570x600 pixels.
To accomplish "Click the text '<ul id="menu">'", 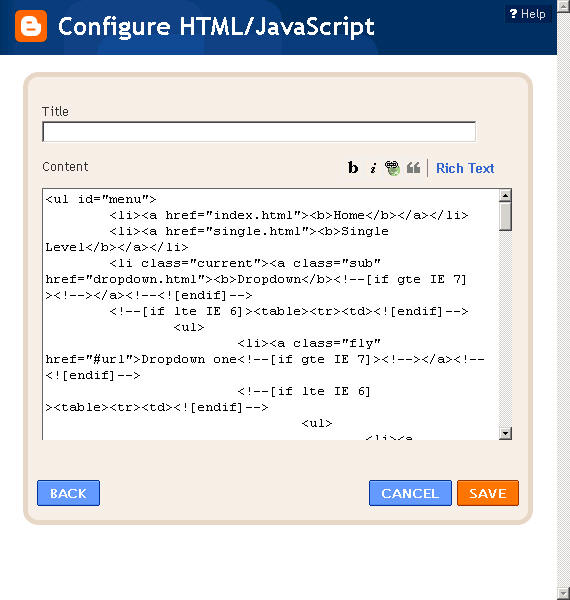I will point(101,199).
